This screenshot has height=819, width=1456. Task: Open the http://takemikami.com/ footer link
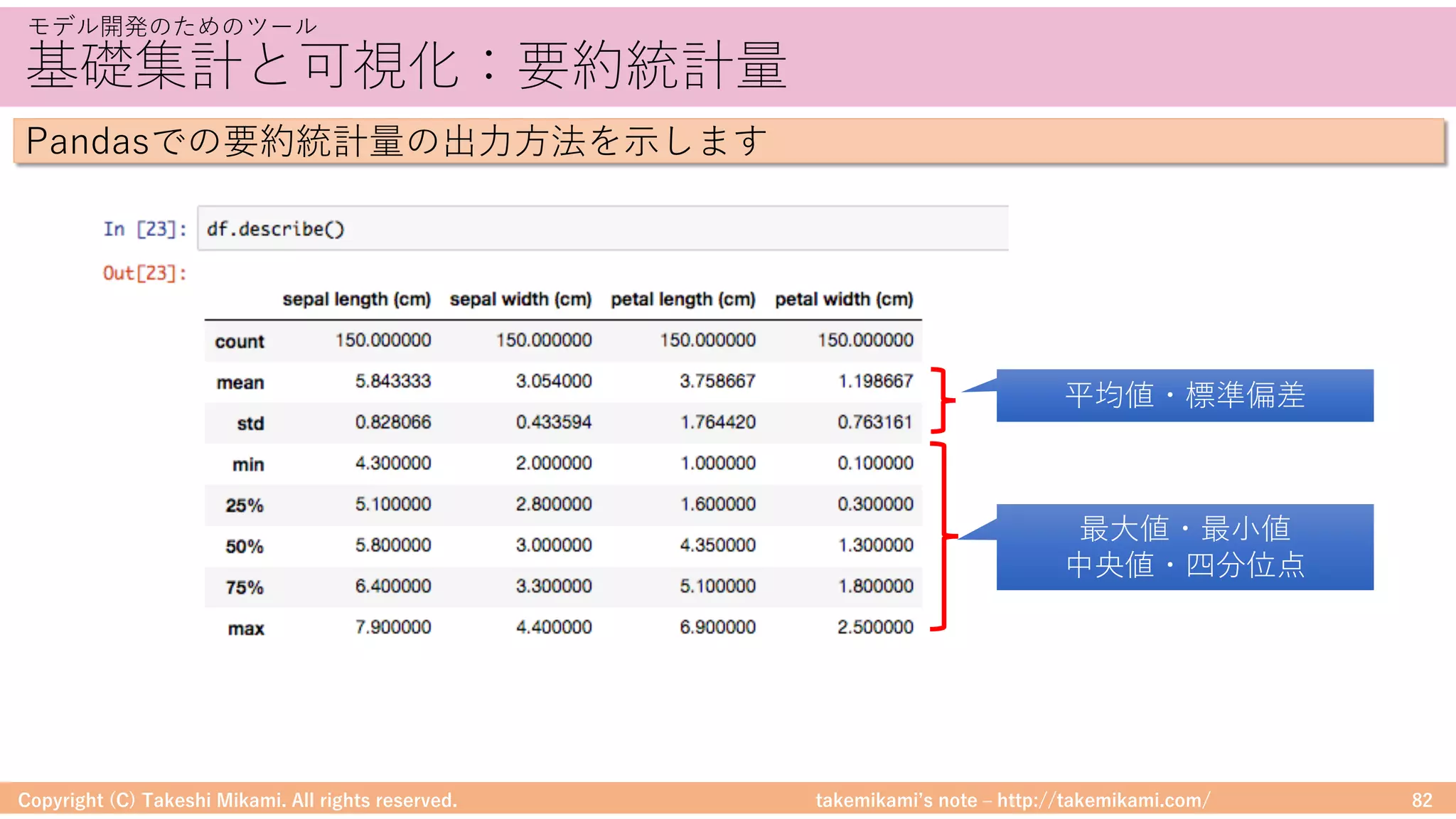[x=1103, y=801]
